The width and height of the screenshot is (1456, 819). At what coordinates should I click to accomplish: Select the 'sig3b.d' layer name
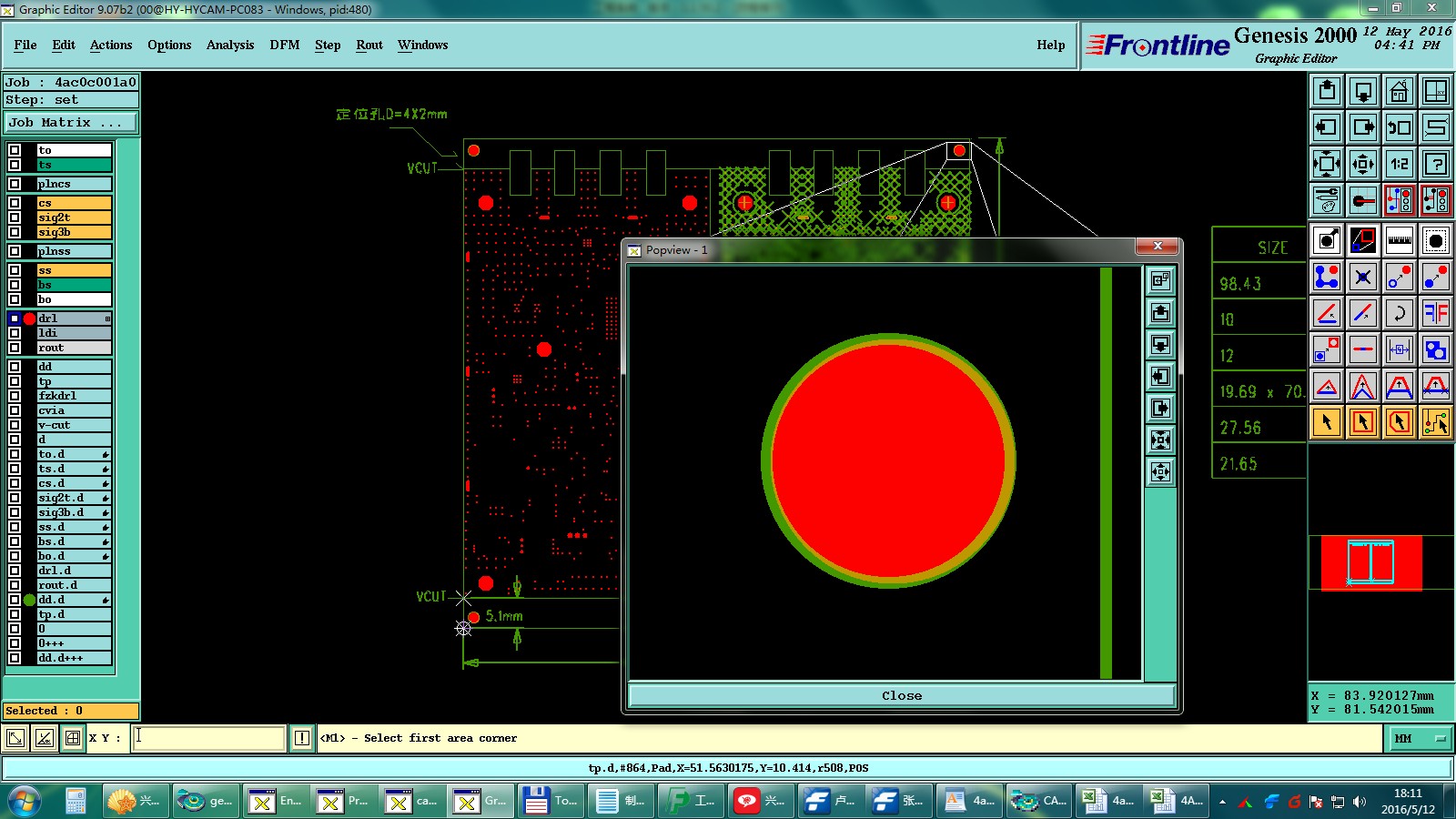(74, 512)
